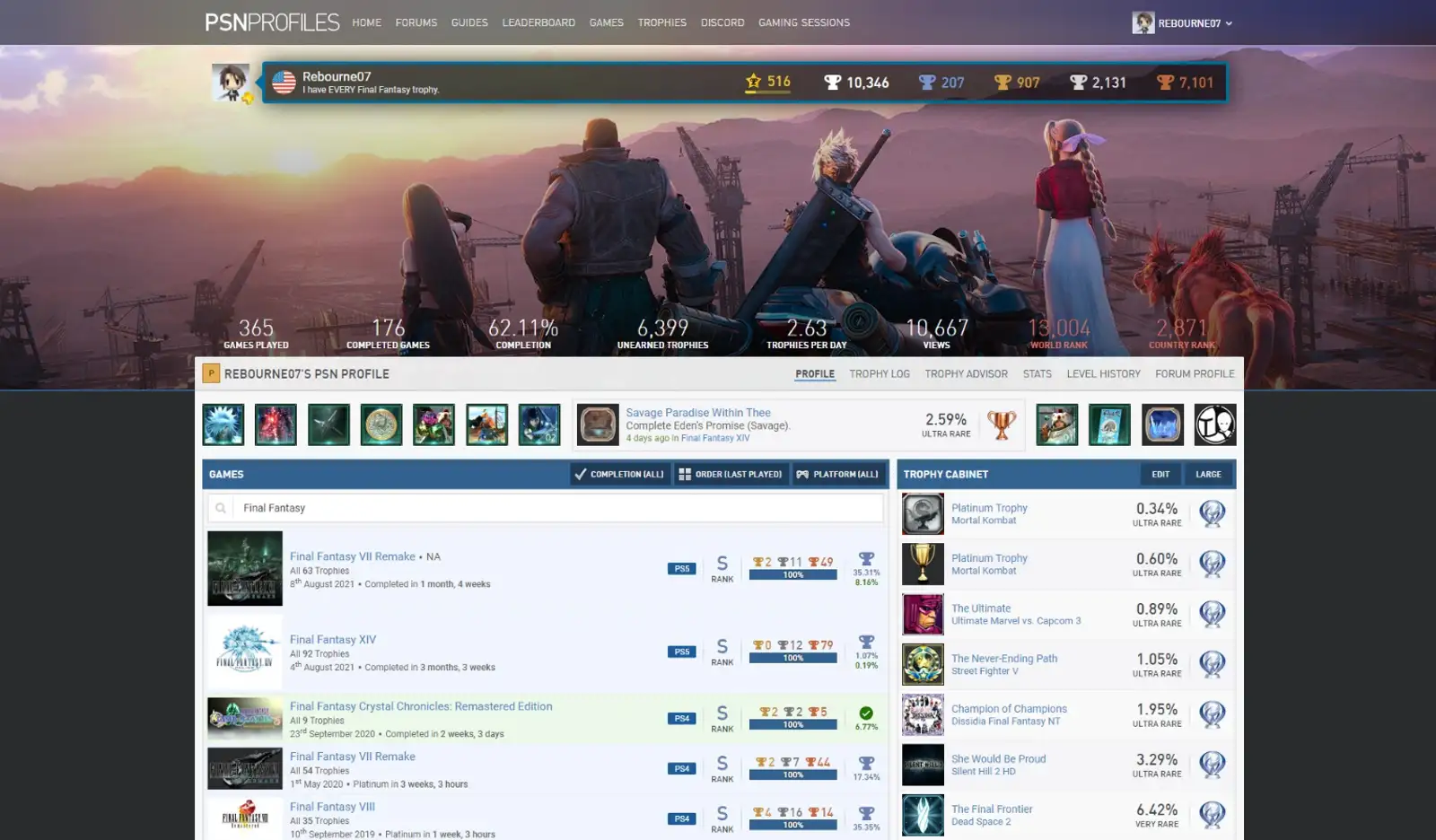Open the Mortal Kombat 0.34% platinum trophy icon
Image resolution: width=1436 pixels, height=840 pixels.
point(923,514)
